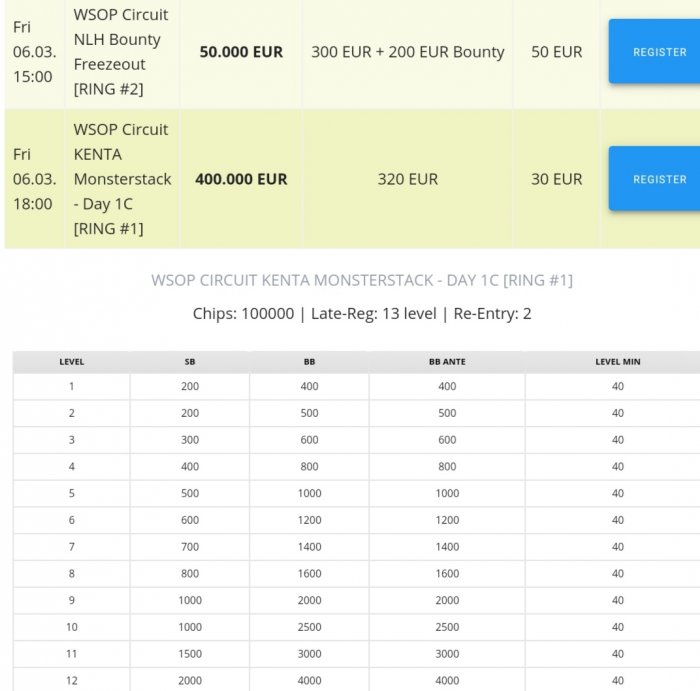Screen dimensions: 700x691
Task: Click level 8 big blind 1600
Action: [309, 574]
